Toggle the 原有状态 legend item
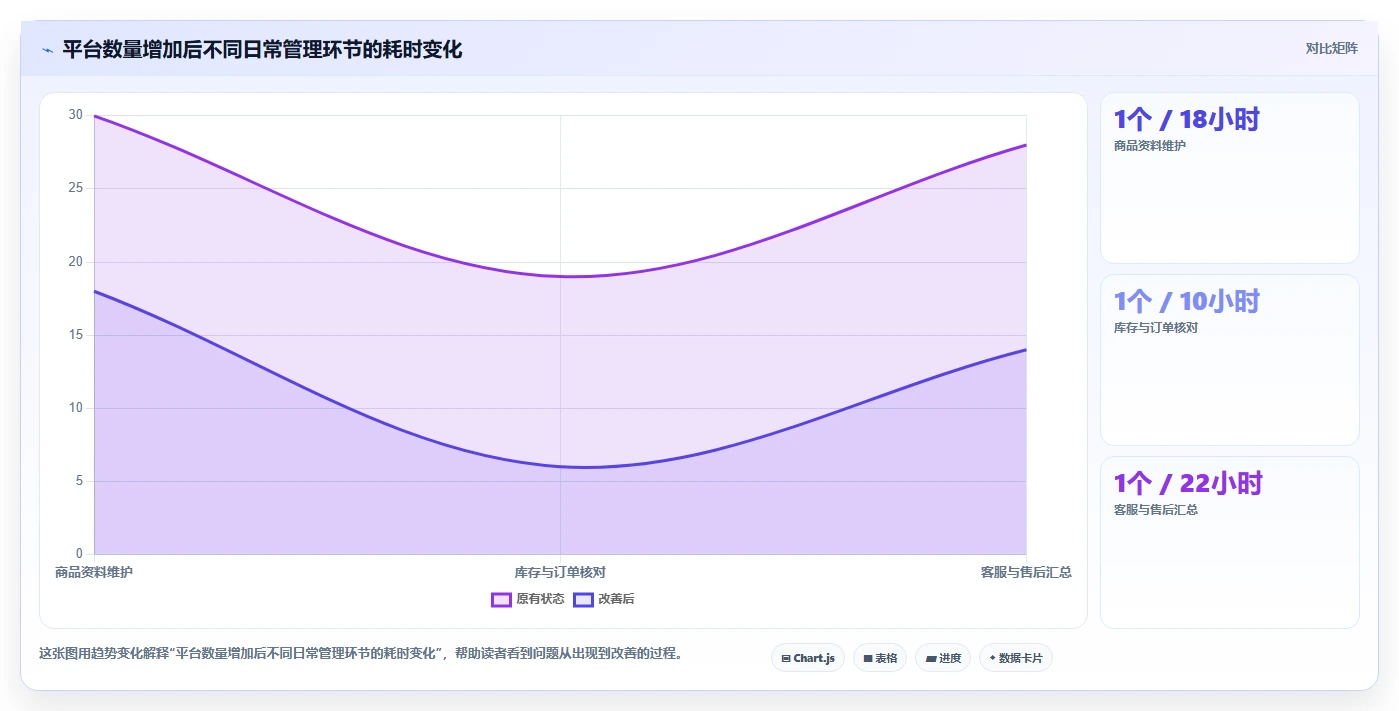Viewport: 1399px width, 711px height. coord(527,599)
